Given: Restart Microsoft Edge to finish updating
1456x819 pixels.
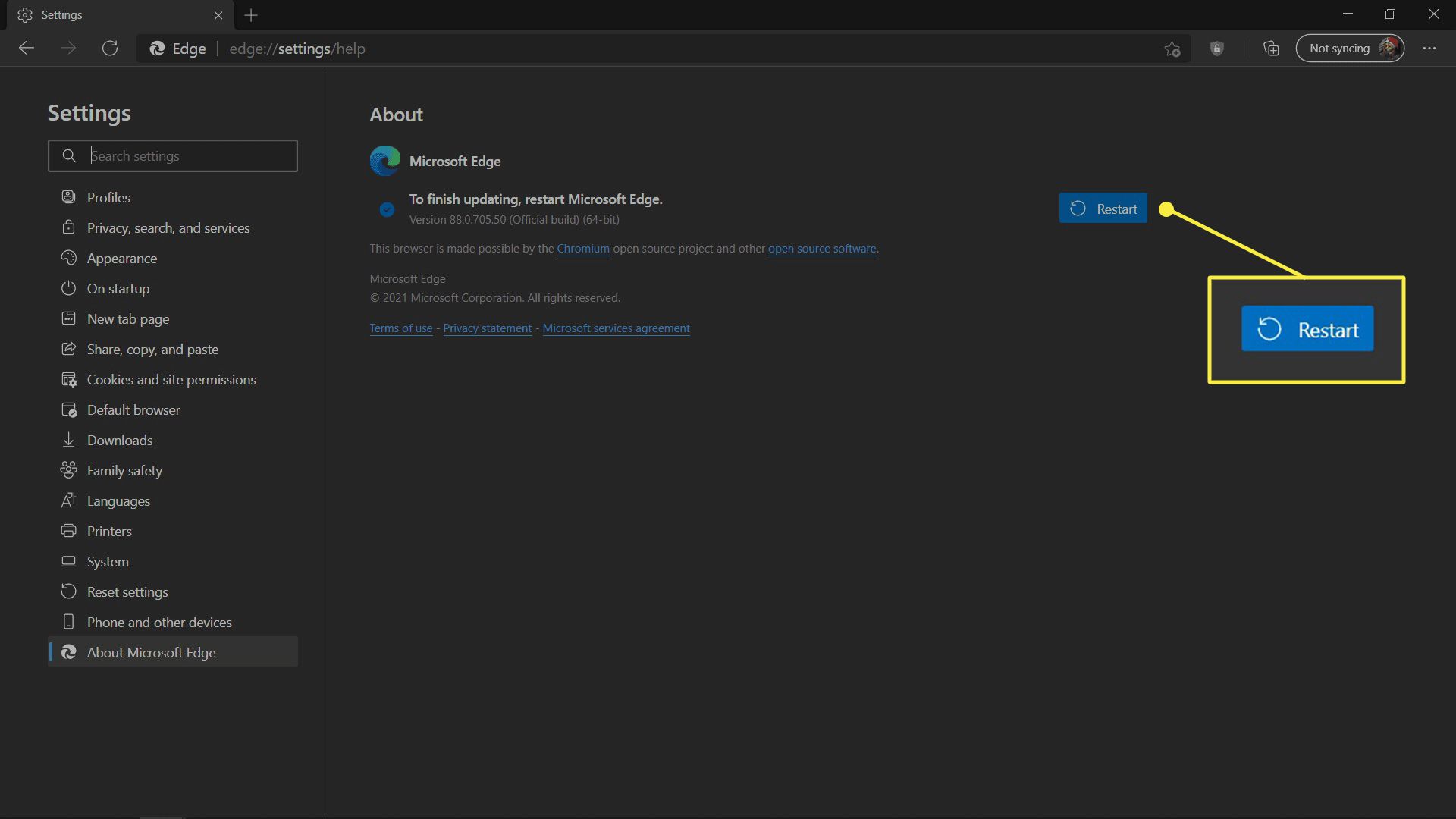Looking at the screenshot, I should (1103, 209).
